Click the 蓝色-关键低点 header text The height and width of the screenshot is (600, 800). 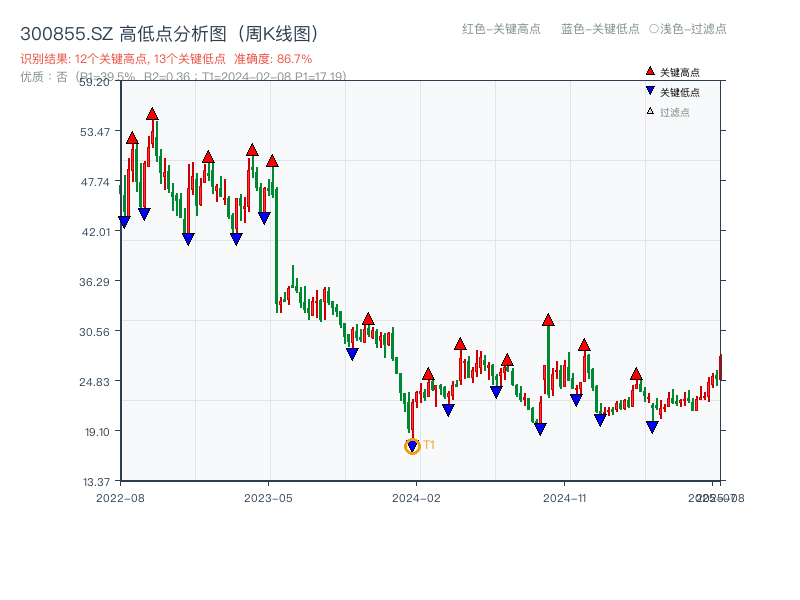[x=600, y=29]
